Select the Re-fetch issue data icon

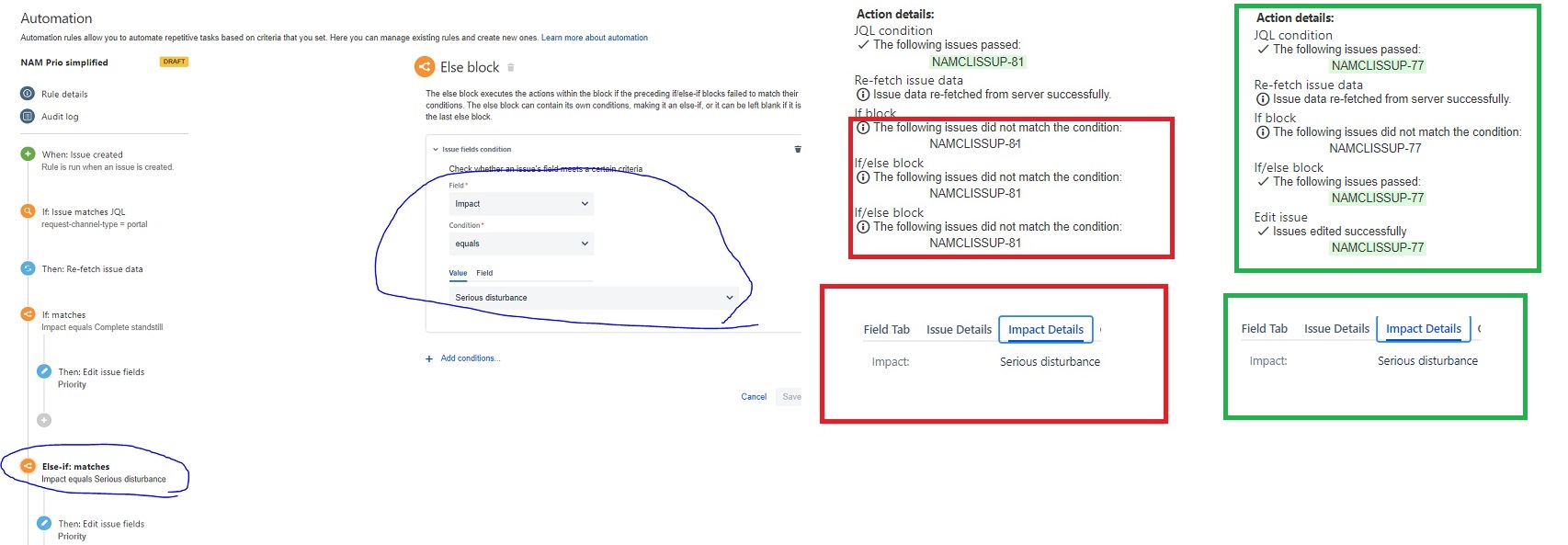(28, 268)
